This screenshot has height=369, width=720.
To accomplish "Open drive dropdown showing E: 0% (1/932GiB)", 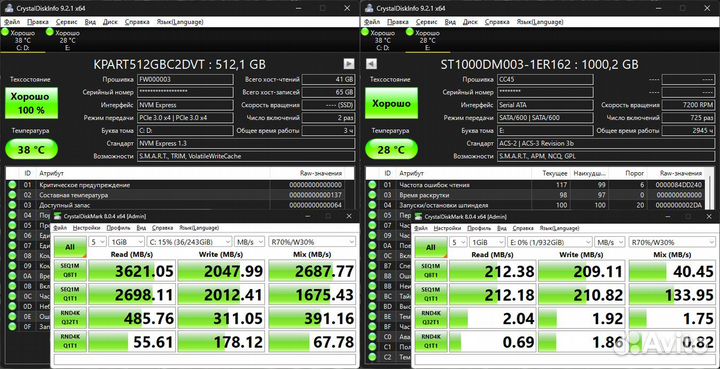I will click(x=550, y=242).
